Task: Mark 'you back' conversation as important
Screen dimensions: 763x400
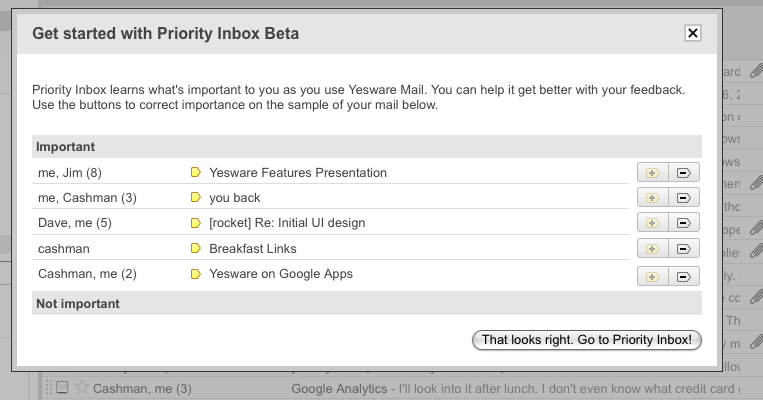Action: point(653,198)
